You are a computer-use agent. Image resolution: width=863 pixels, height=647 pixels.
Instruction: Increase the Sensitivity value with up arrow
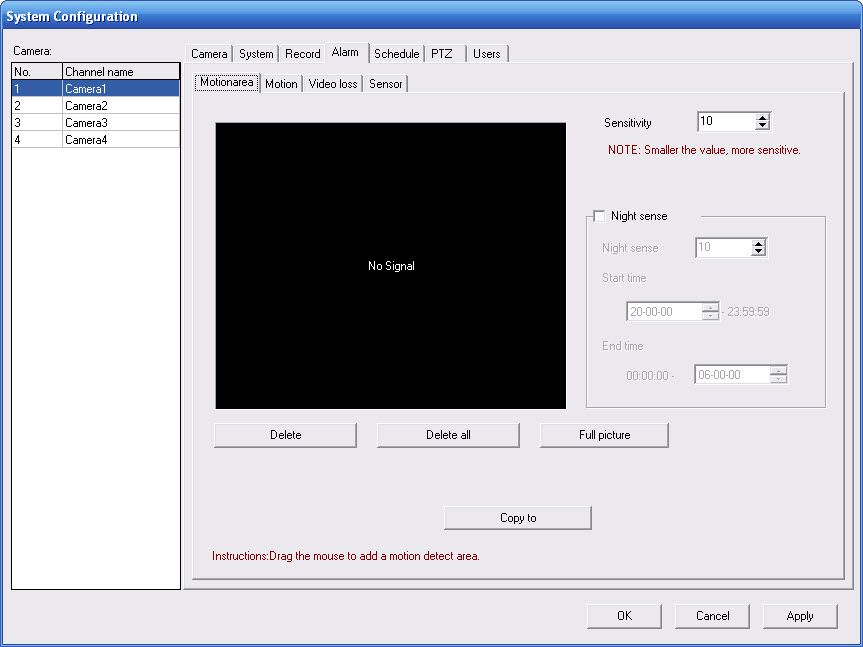pos(763,117)
